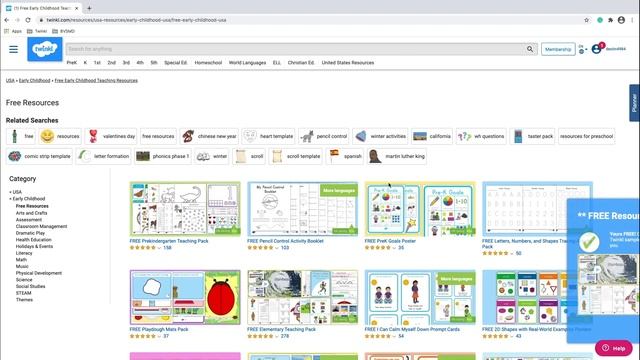
Task: Open the Help chat button
Action: (x=613, y=348)
